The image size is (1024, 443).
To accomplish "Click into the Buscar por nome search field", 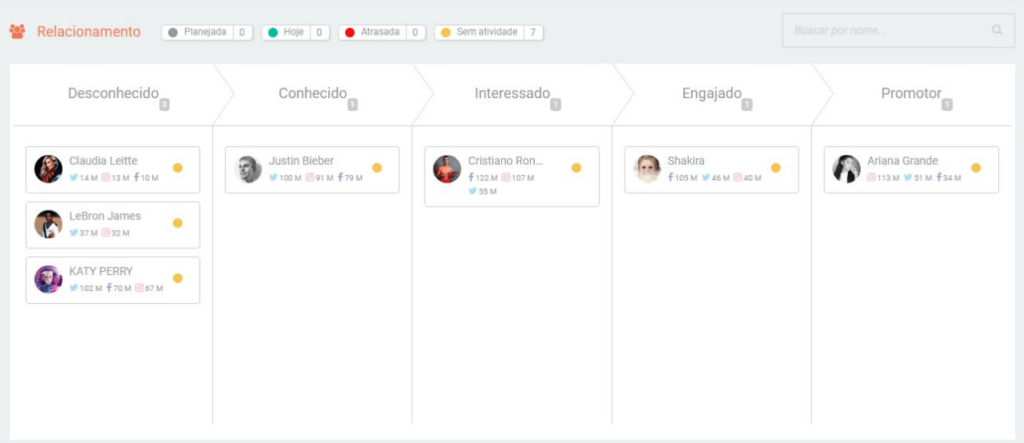I will tap(898, 30).
